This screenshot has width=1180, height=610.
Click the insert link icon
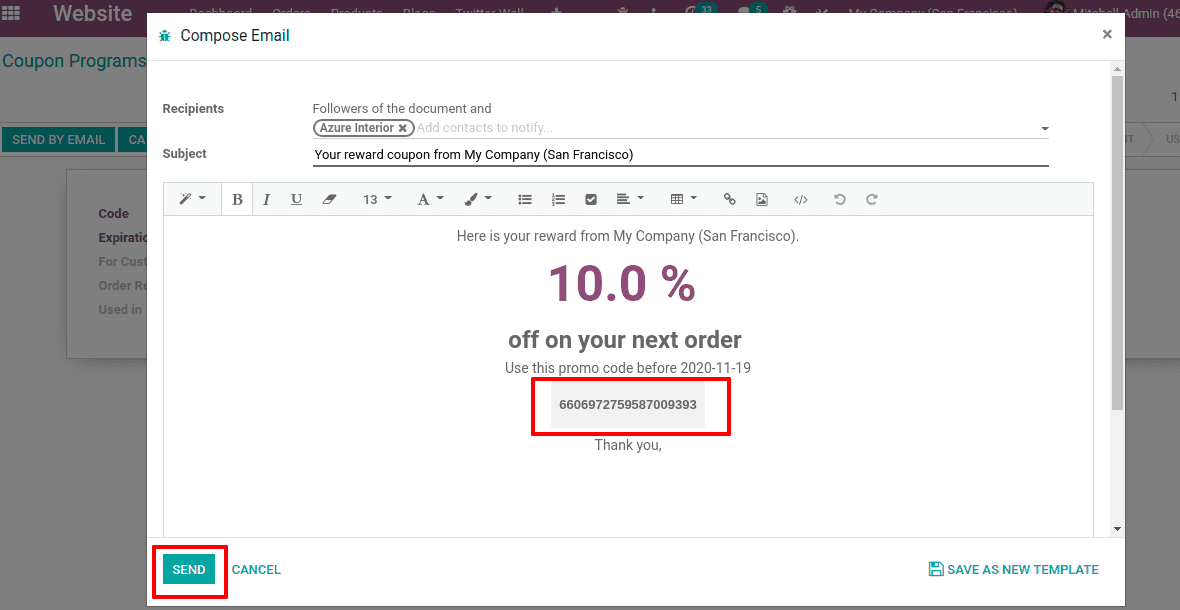729,199
